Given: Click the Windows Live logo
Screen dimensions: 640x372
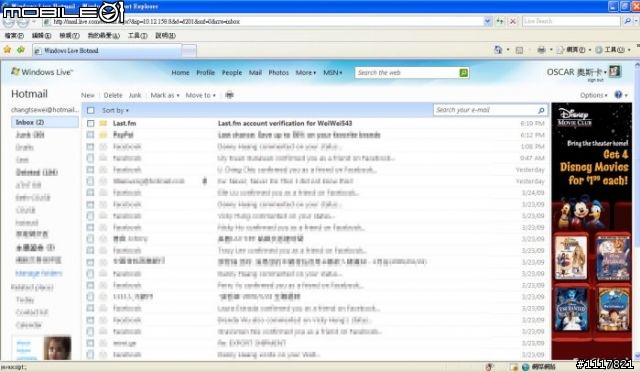Looking at the screenshot, I should point(42,72).
